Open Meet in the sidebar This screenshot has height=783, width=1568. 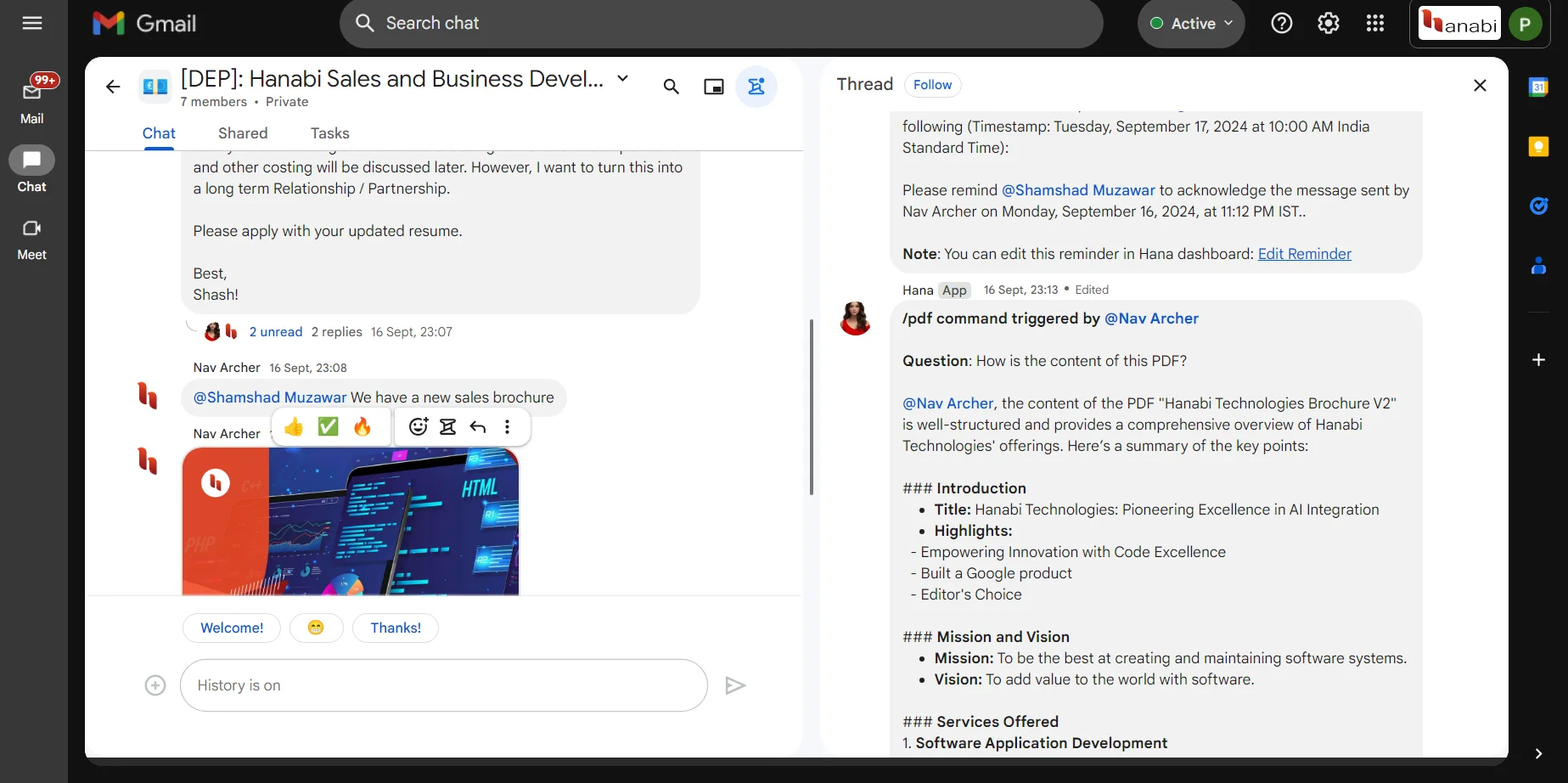[32, 238]
